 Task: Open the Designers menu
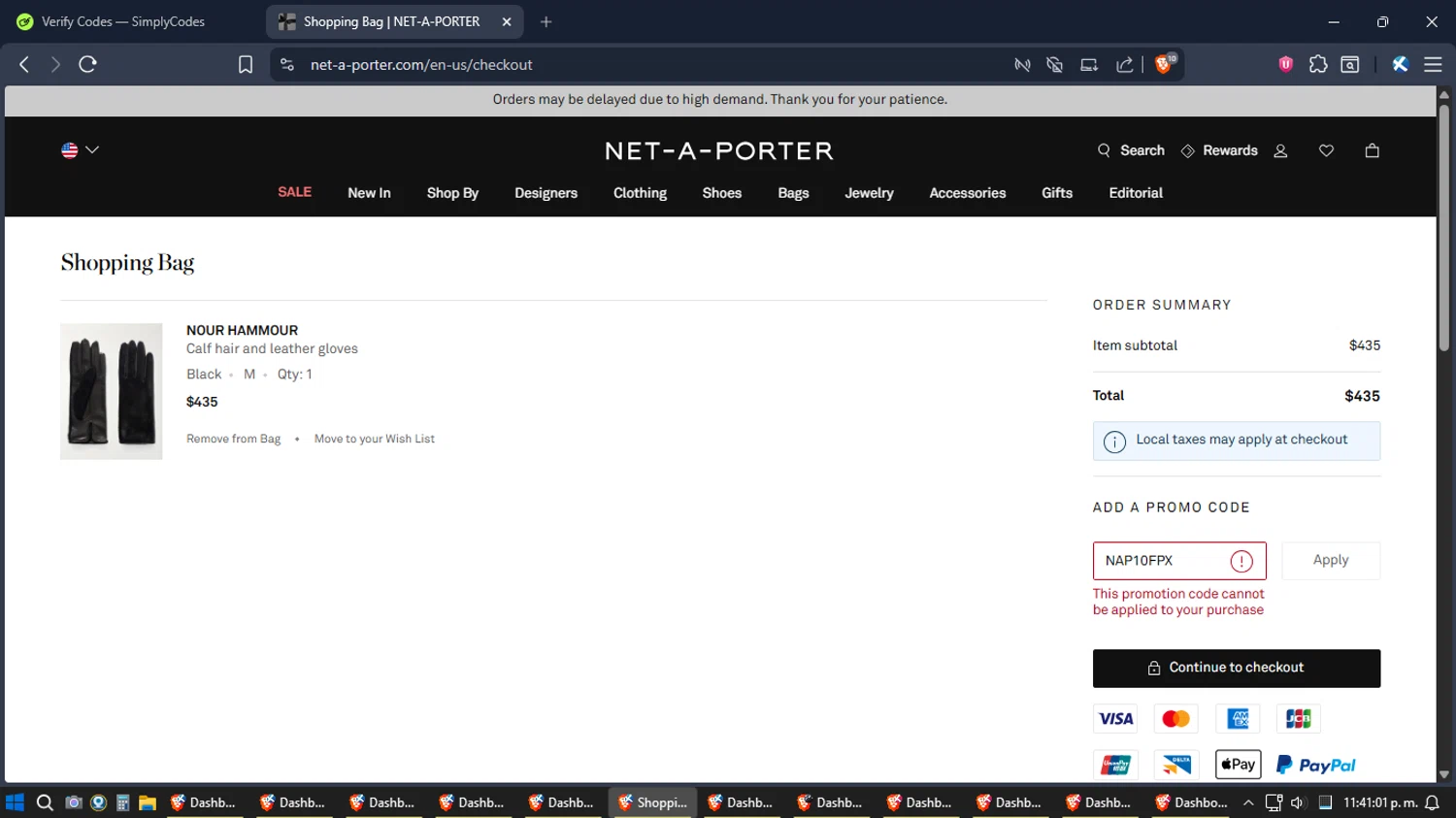[546, 193]
